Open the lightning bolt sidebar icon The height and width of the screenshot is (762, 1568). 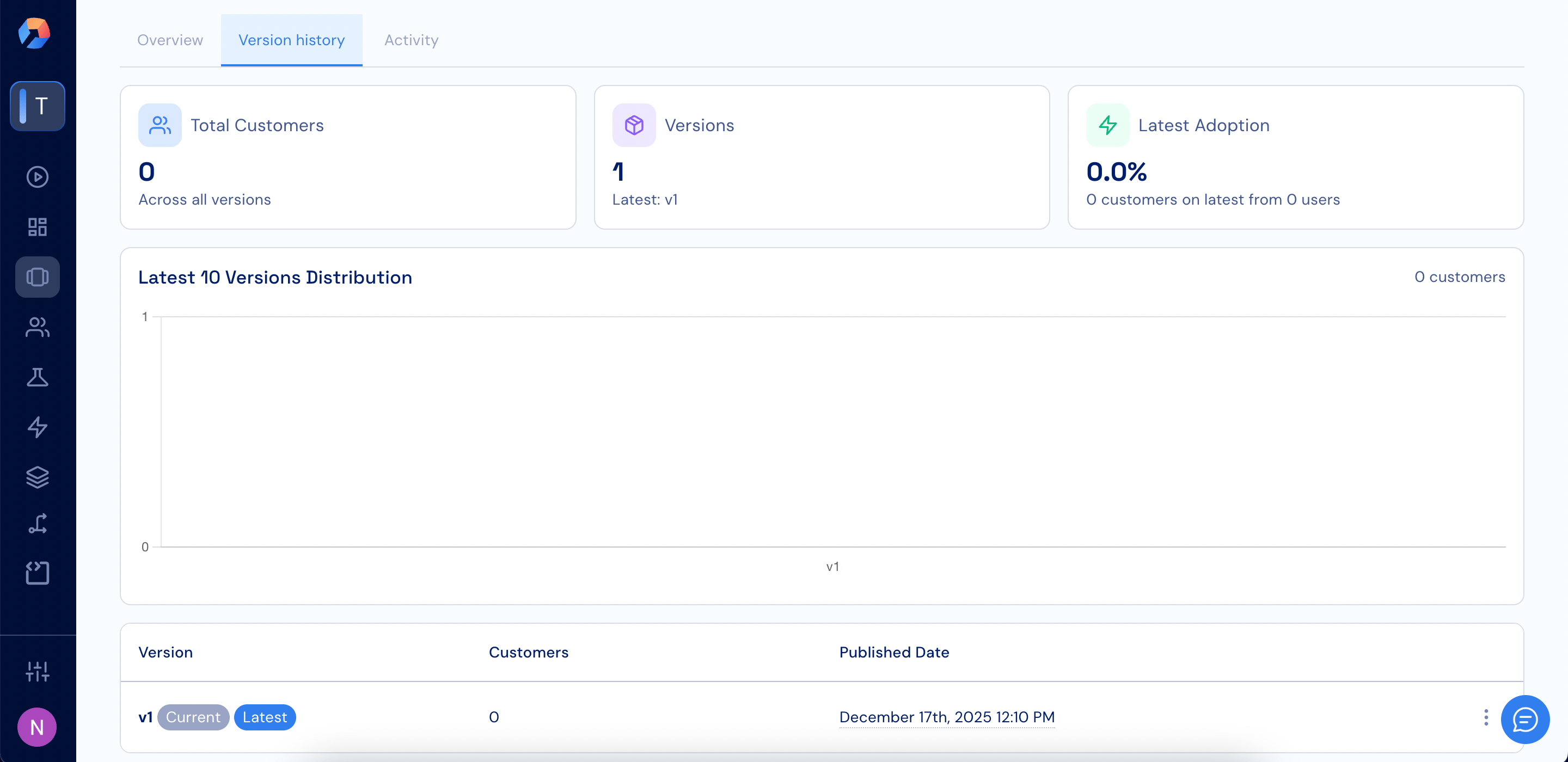[x=38, y=427]
